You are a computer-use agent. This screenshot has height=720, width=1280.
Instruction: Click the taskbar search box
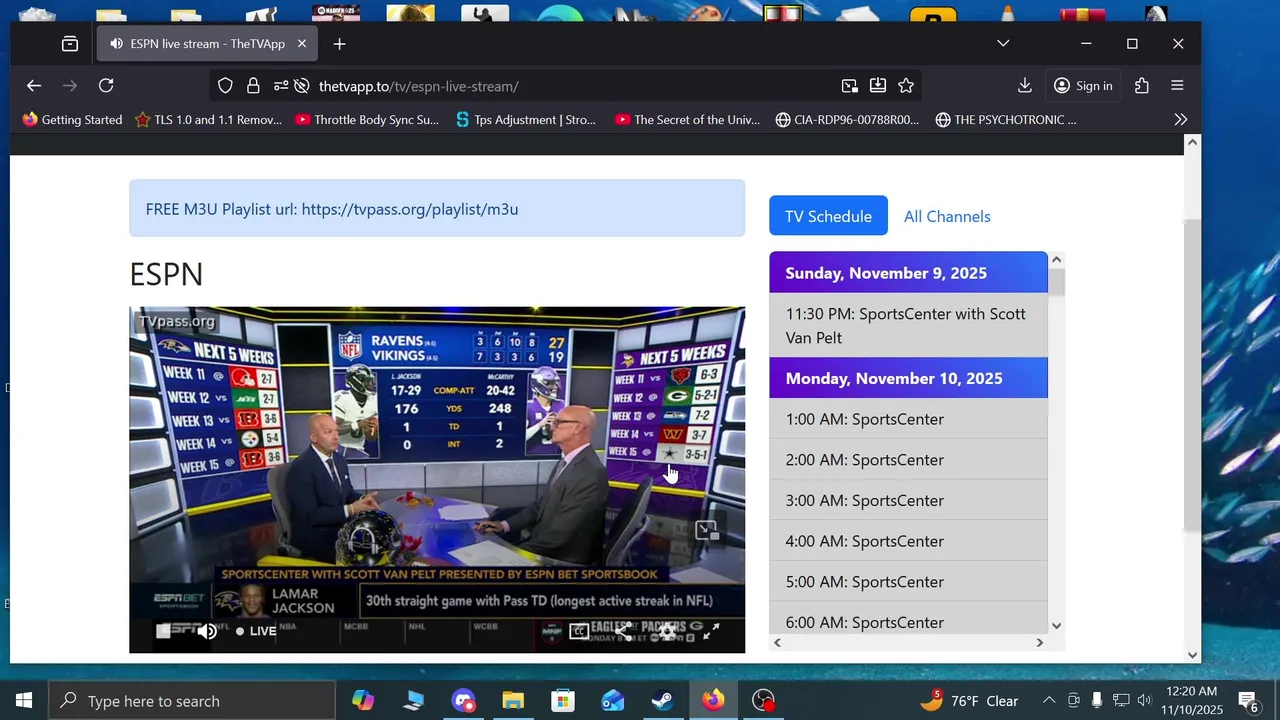coord(192,701)
